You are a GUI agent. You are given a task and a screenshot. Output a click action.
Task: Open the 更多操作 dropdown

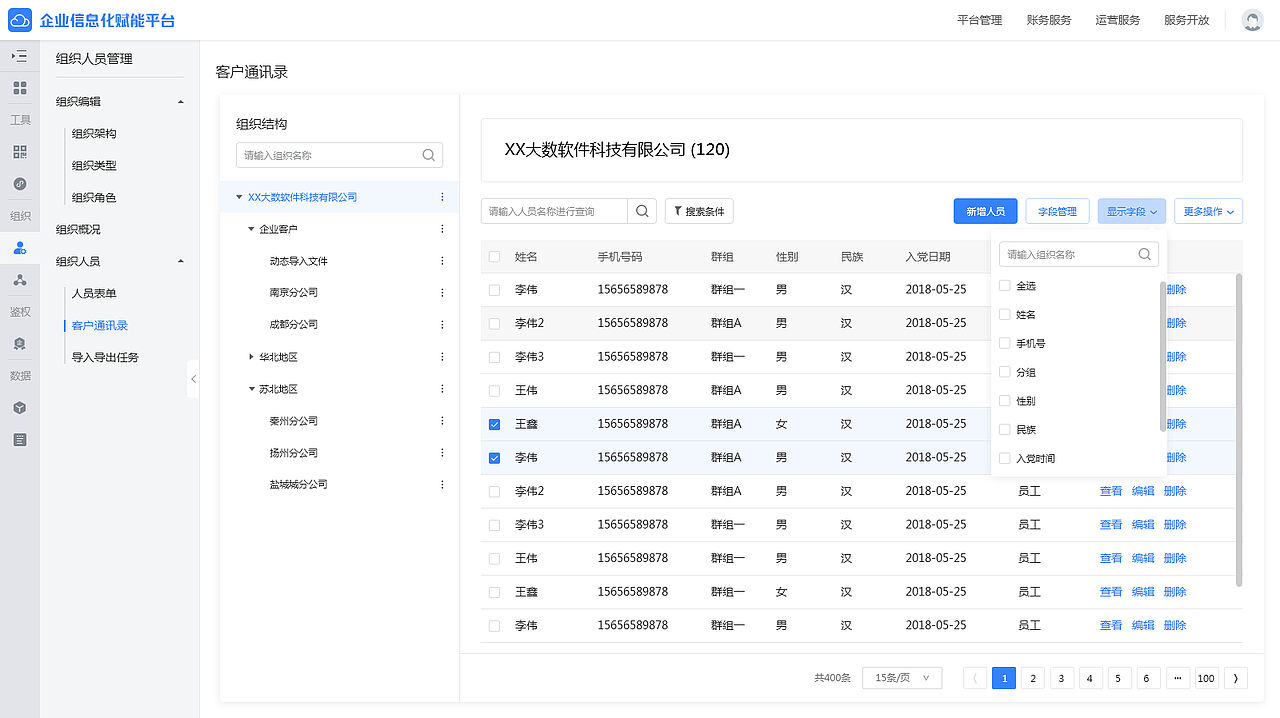click(1208, 210)
